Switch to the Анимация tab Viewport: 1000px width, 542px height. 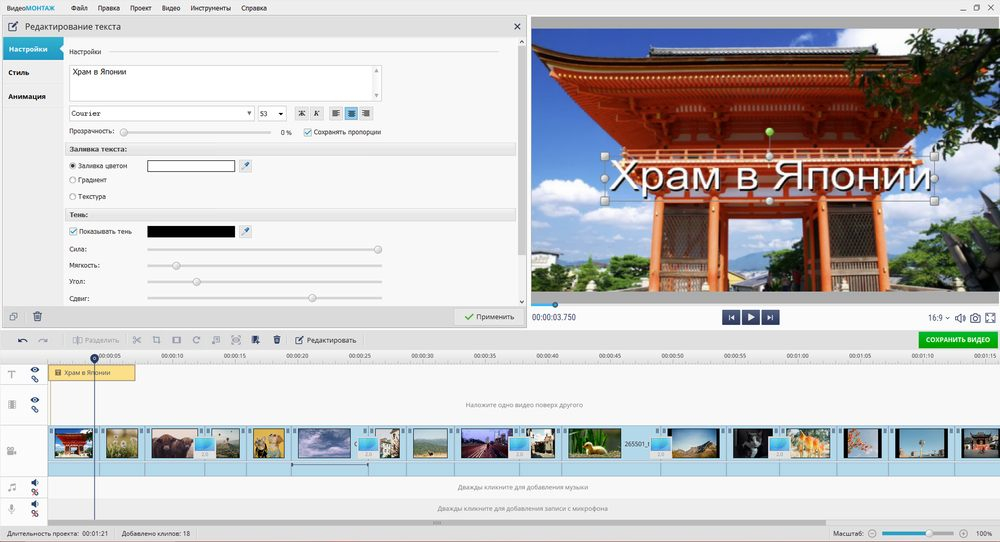[x=27, y=96]
